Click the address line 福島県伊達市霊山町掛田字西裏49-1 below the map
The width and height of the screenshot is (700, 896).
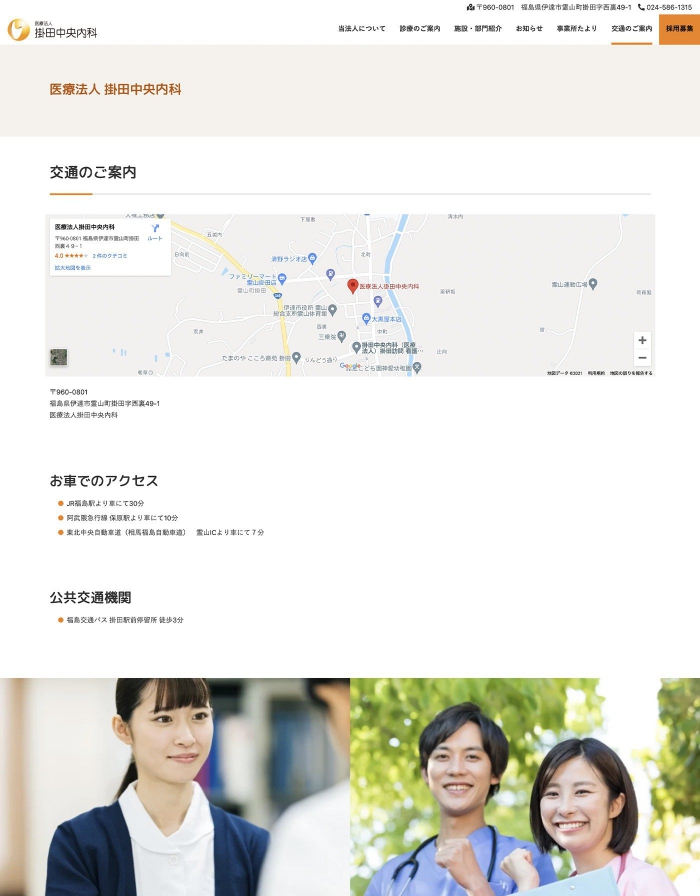tap(105, 403)
